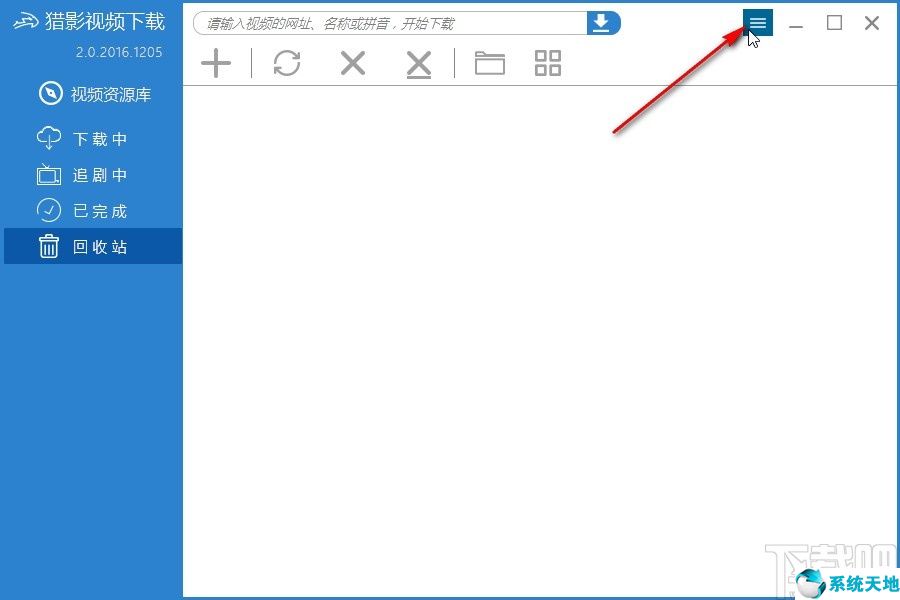Click the X delete task icon
This screenshot has height=600, width=900.
point(352,63)
